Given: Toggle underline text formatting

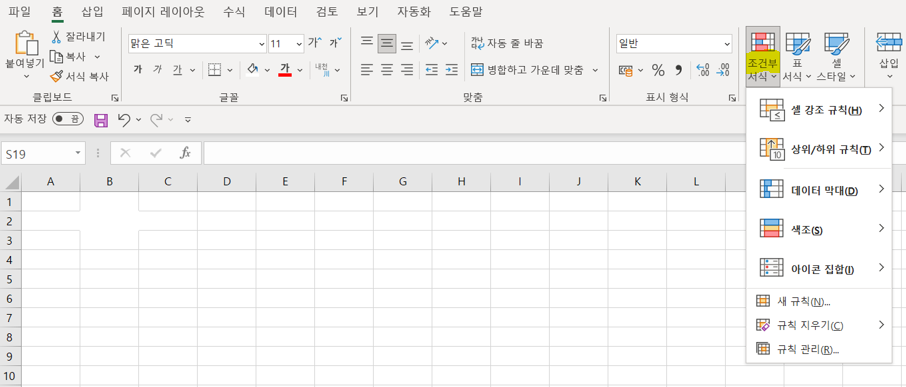Looking at the screenshot, I should coord(177,70).
